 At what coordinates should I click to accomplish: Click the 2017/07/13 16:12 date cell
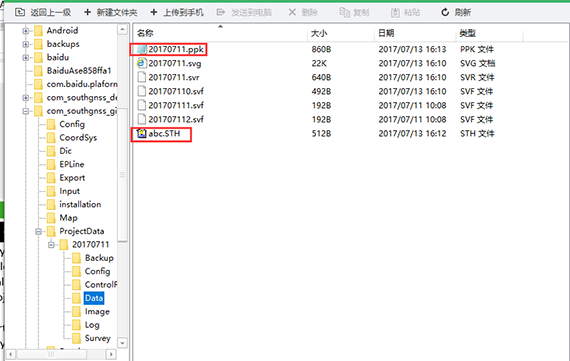point(412,134)
